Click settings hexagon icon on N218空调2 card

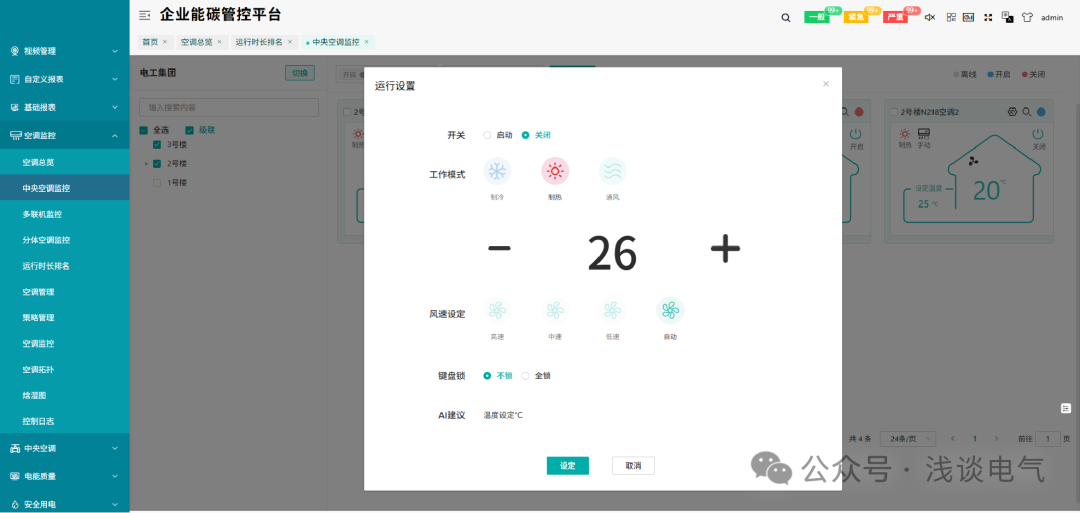[x=1012, y=112]
